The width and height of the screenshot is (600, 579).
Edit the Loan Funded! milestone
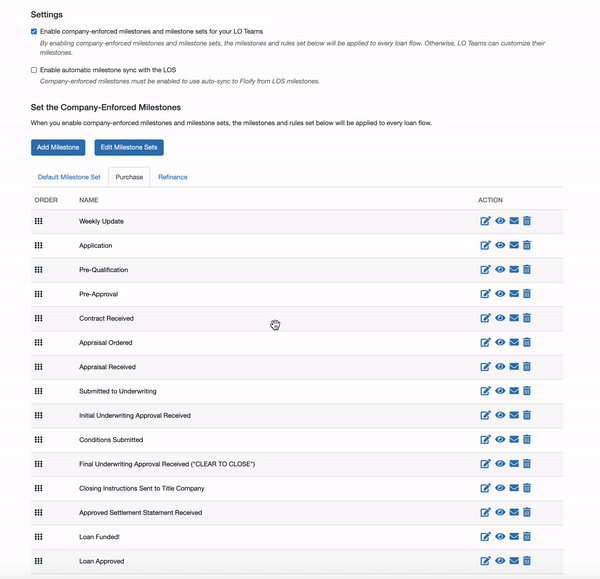[486, 537]
